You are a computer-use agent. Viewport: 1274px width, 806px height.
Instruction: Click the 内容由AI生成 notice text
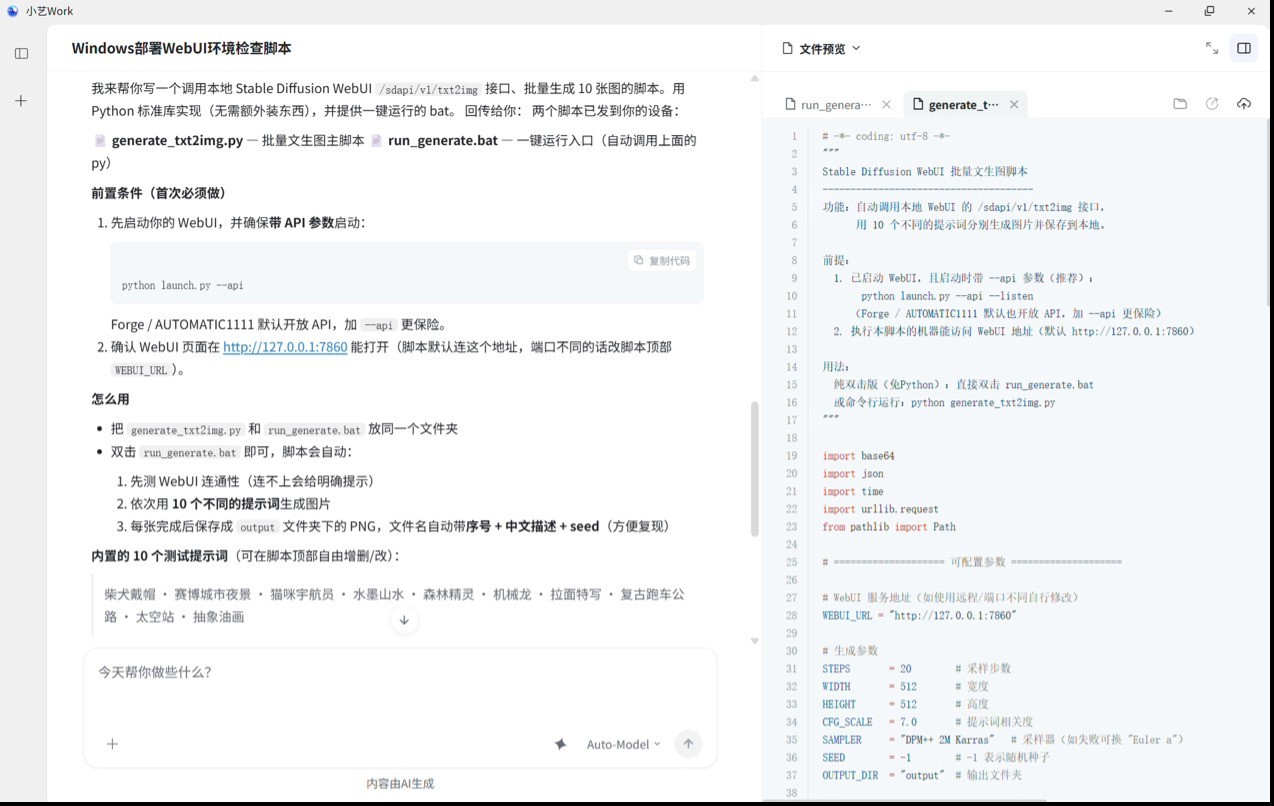(400, 784)
